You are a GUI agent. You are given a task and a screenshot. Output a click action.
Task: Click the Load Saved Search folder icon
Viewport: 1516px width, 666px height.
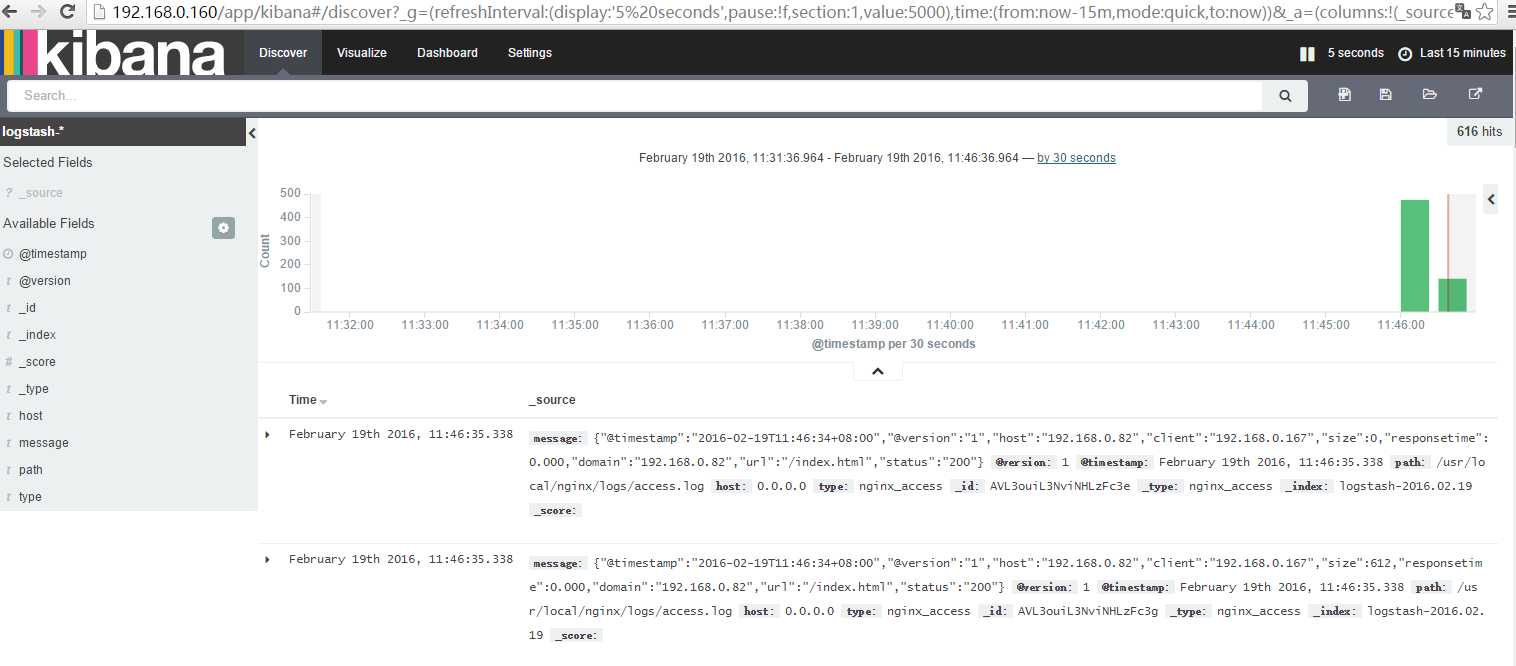1430,94
